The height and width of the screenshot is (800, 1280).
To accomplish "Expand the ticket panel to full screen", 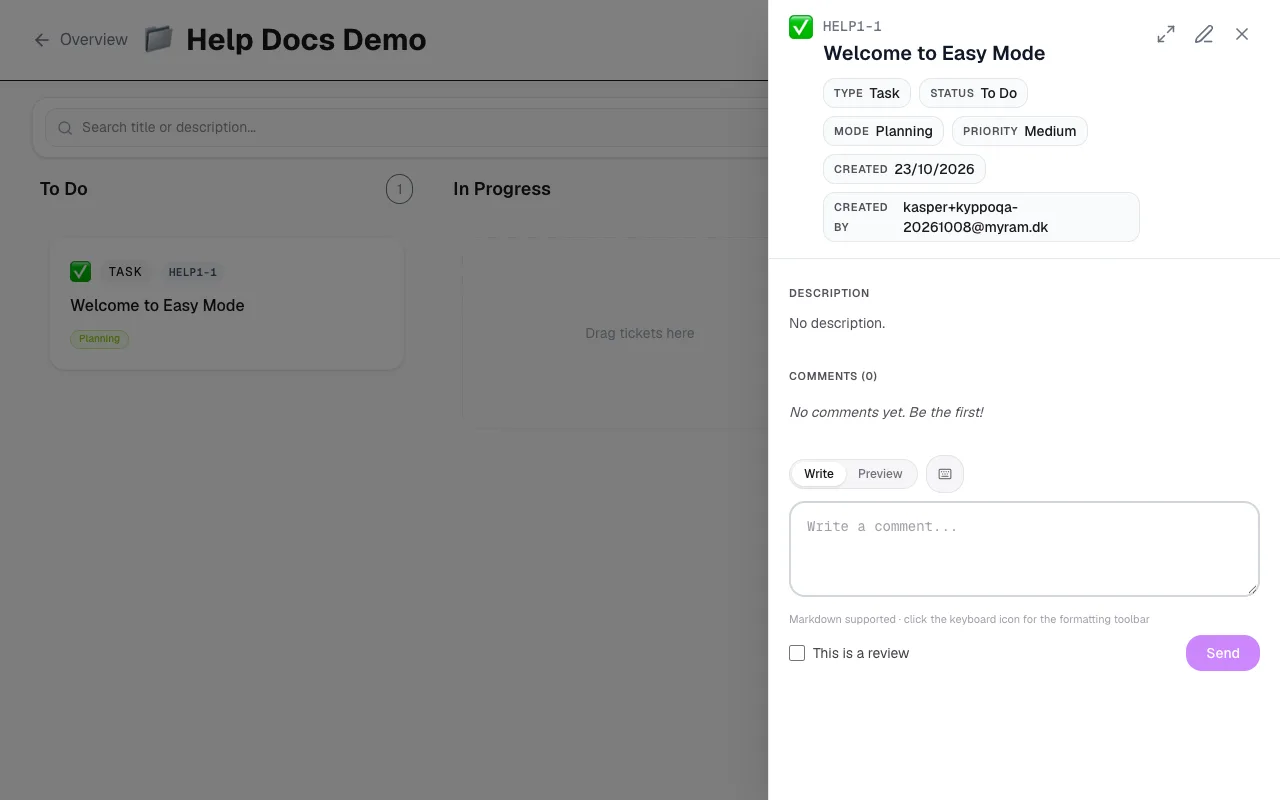I will (x=1166, y=35).
